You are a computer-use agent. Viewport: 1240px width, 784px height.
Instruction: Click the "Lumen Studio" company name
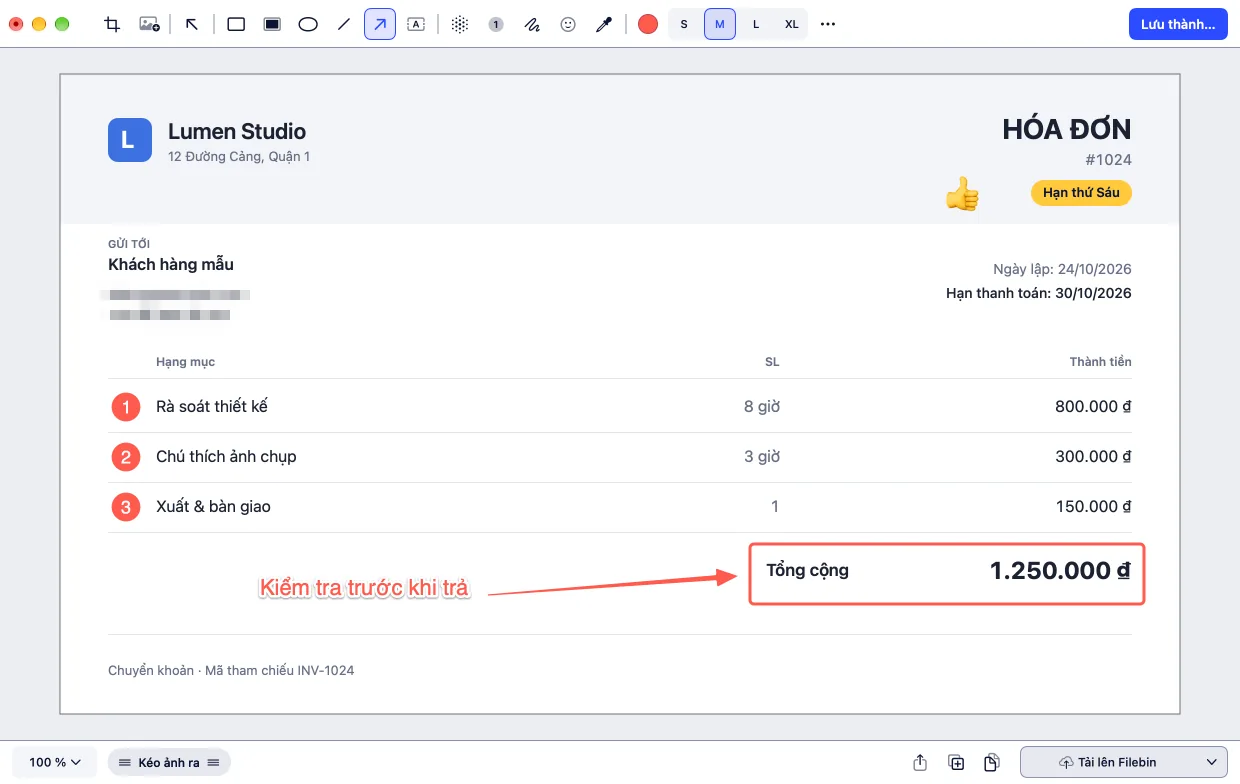click(x=237, y=131)
